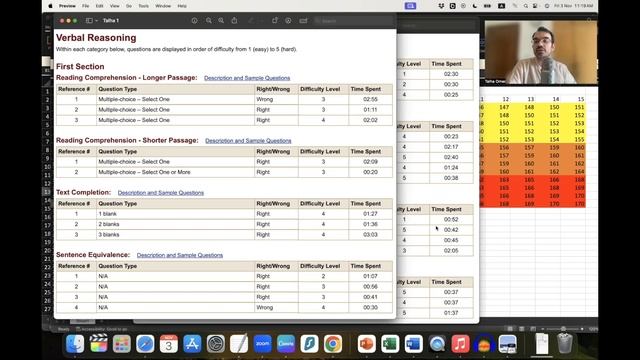This screenshot has width=640, height=360.
Task: Open QuickTime Player from the Dock
Action: tap(437, 344)
